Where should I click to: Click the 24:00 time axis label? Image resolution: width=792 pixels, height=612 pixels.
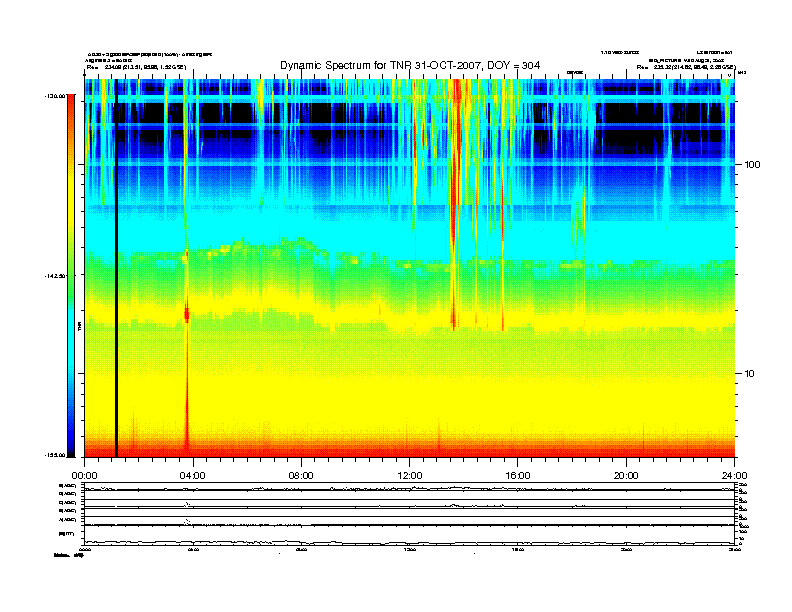(735, 476)
